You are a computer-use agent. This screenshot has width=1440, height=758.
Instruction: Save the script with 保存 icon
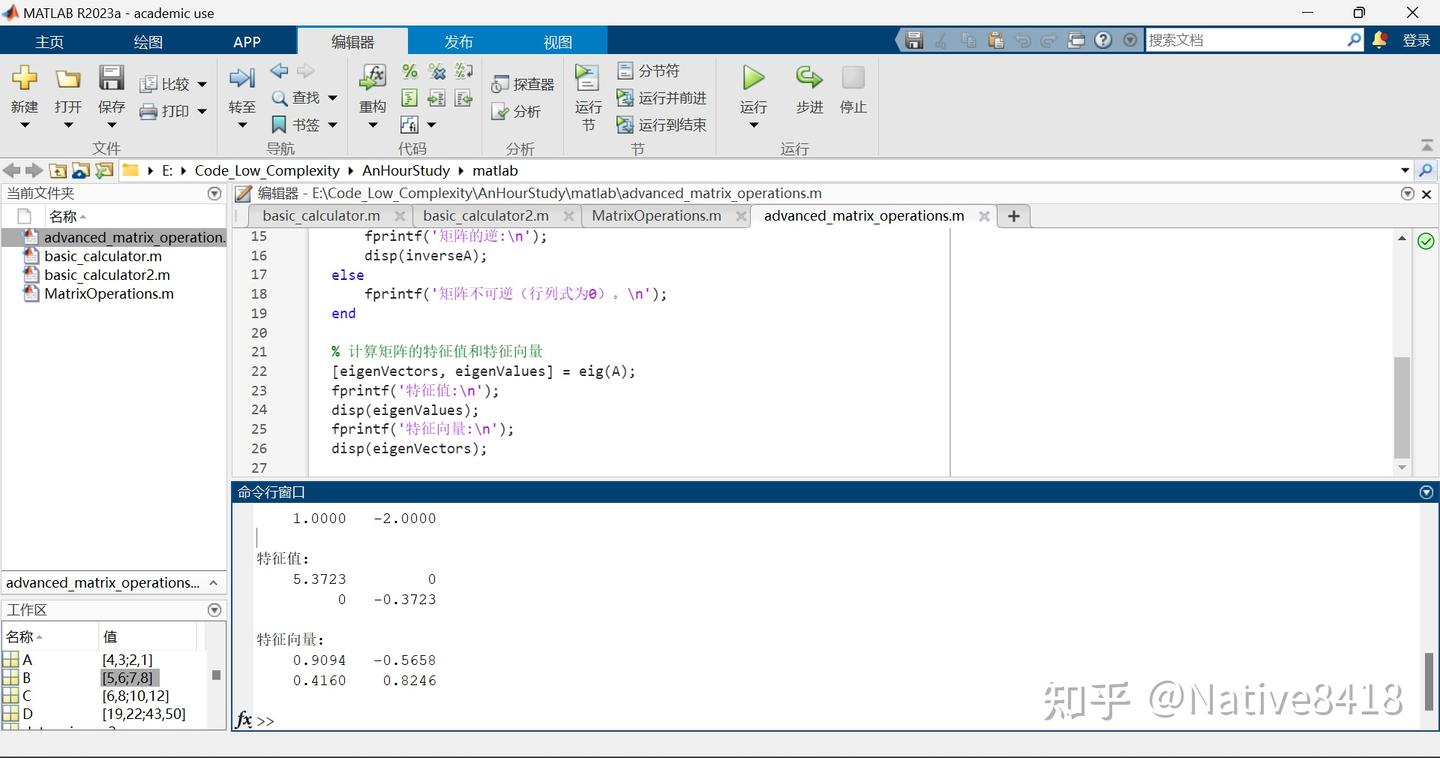pos(111,79)
